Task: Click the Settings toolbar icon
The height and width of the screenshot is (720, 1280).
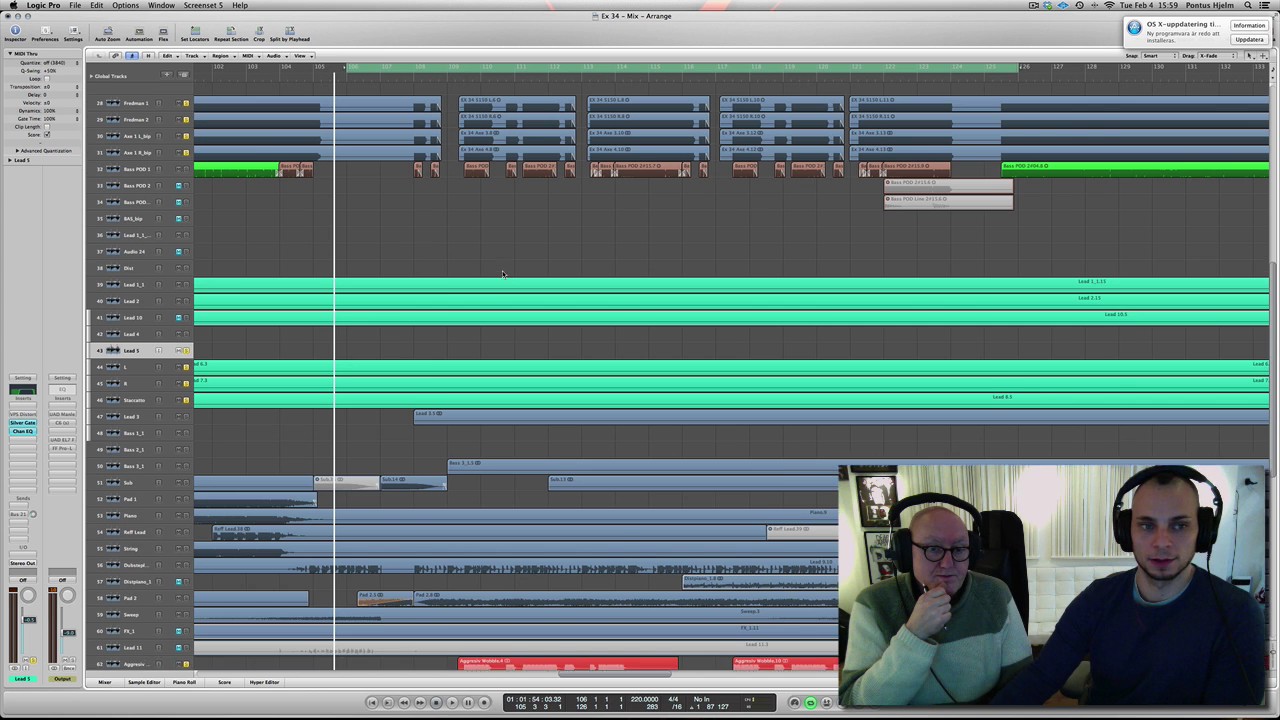Action: pos(73,33)
